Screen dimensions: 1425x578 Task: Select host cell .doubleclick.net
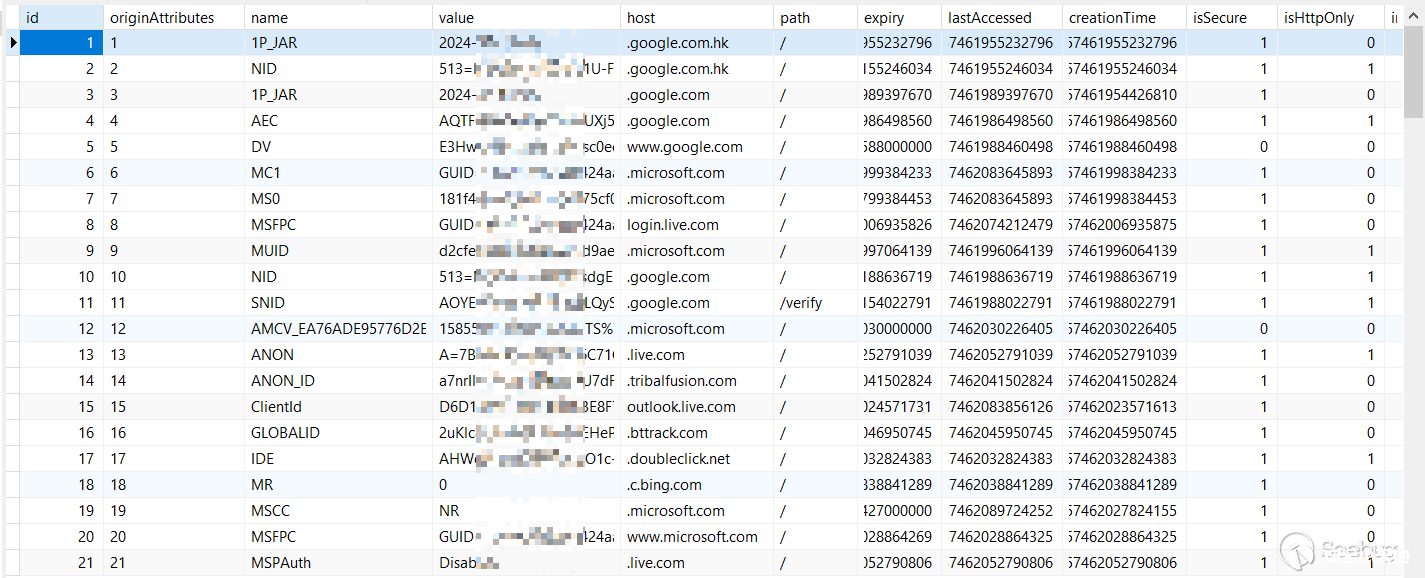coord(697,459)
